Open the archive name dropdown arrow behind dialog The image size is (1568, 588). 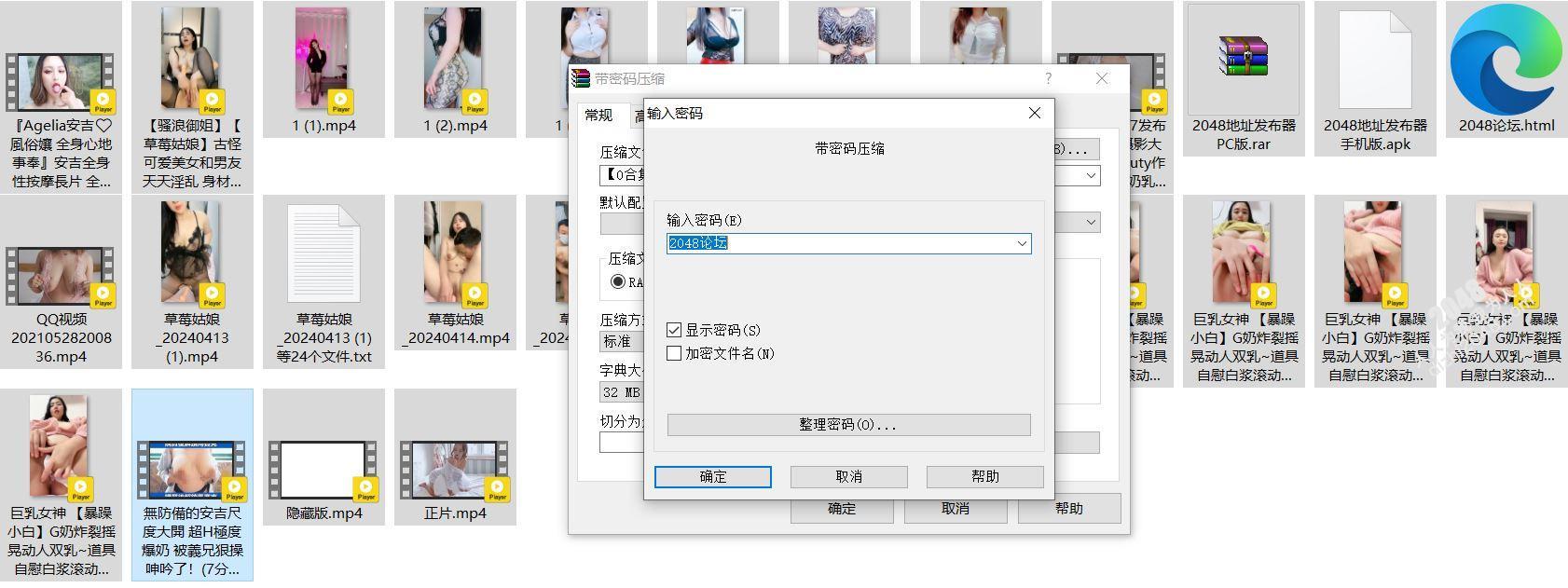click(x=1090, y=175)
